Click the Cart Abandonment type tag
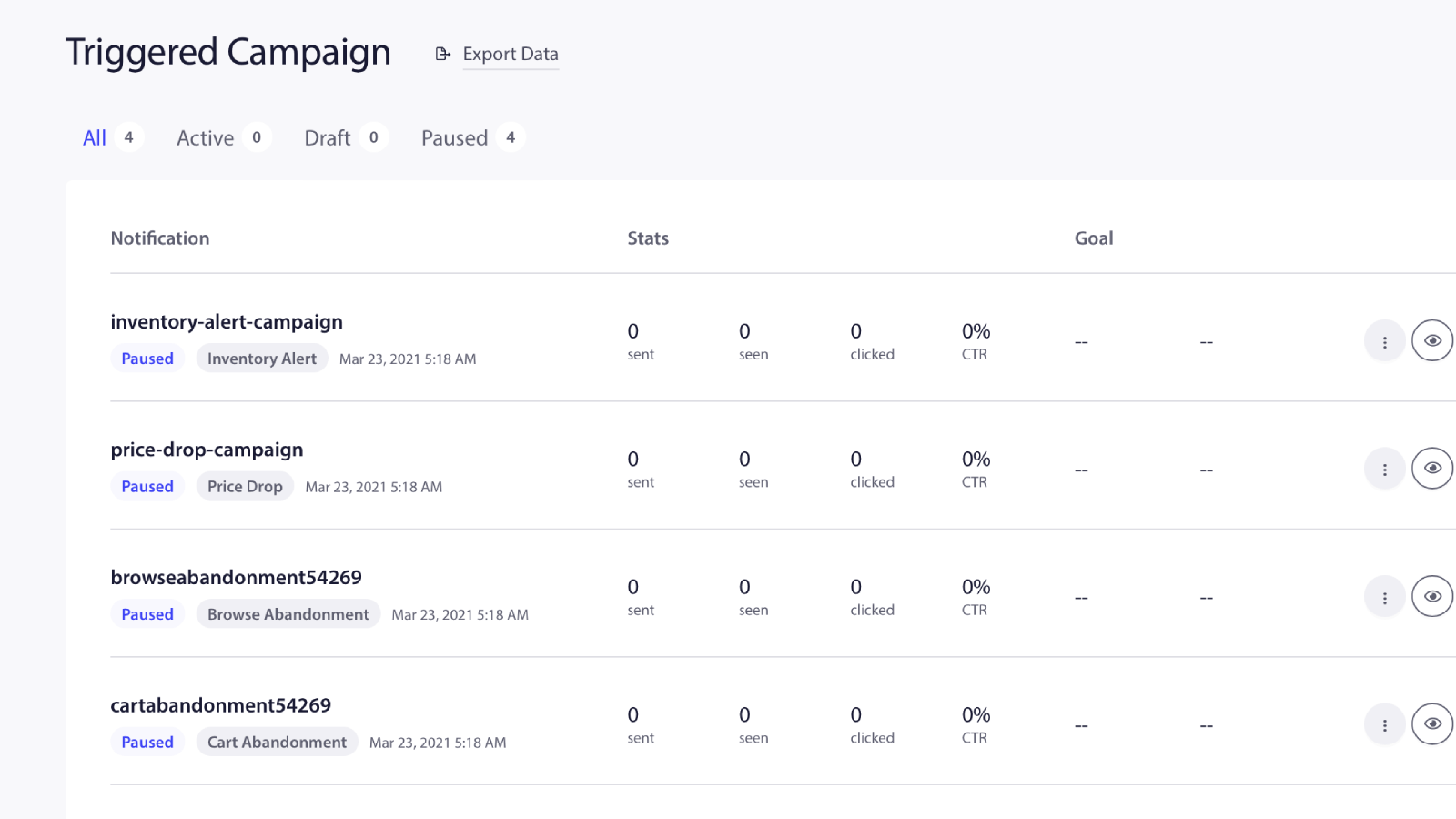This screenshot has height=819, width=1456. [277, 743]
